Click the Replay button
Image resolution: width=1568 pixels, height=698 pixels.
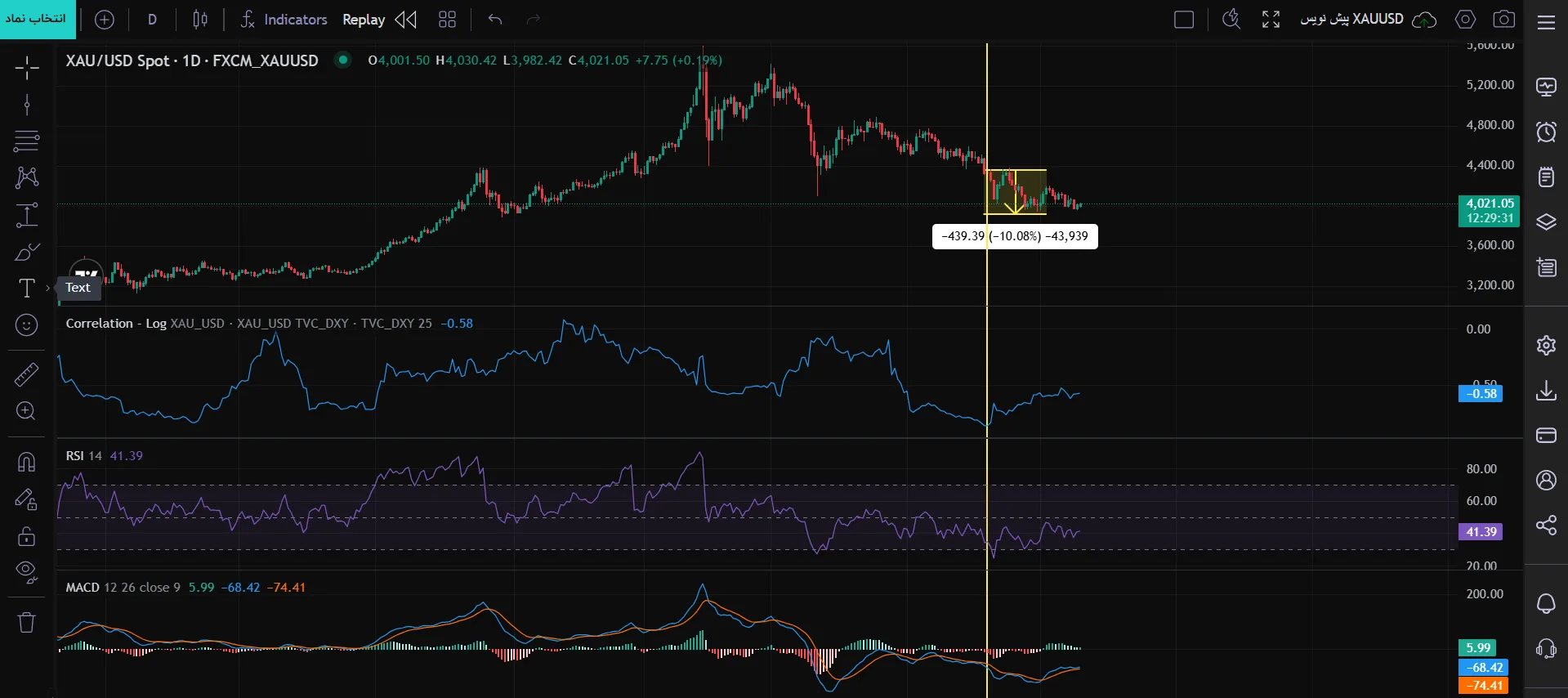[x=364, y=19]
